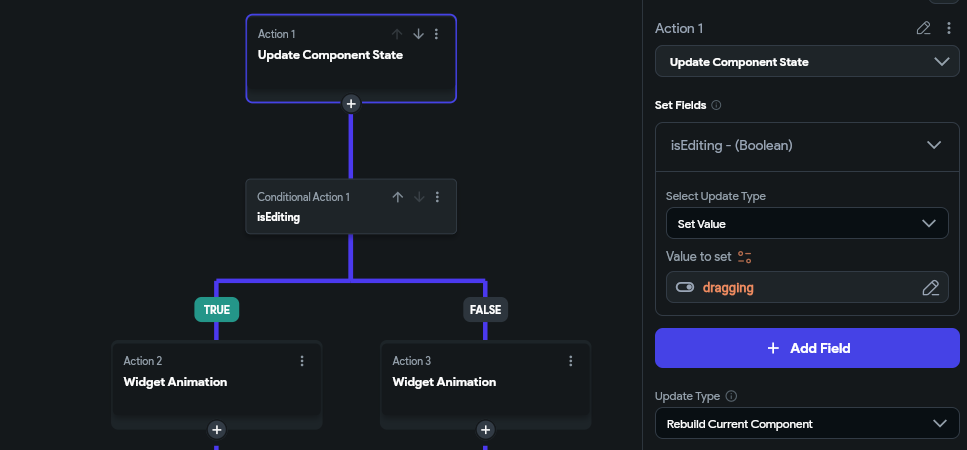Open Conditional Action 1 three-dot menu
This screenshot has height=450, width=967.
pyautogui.click(x=437, y=197)
